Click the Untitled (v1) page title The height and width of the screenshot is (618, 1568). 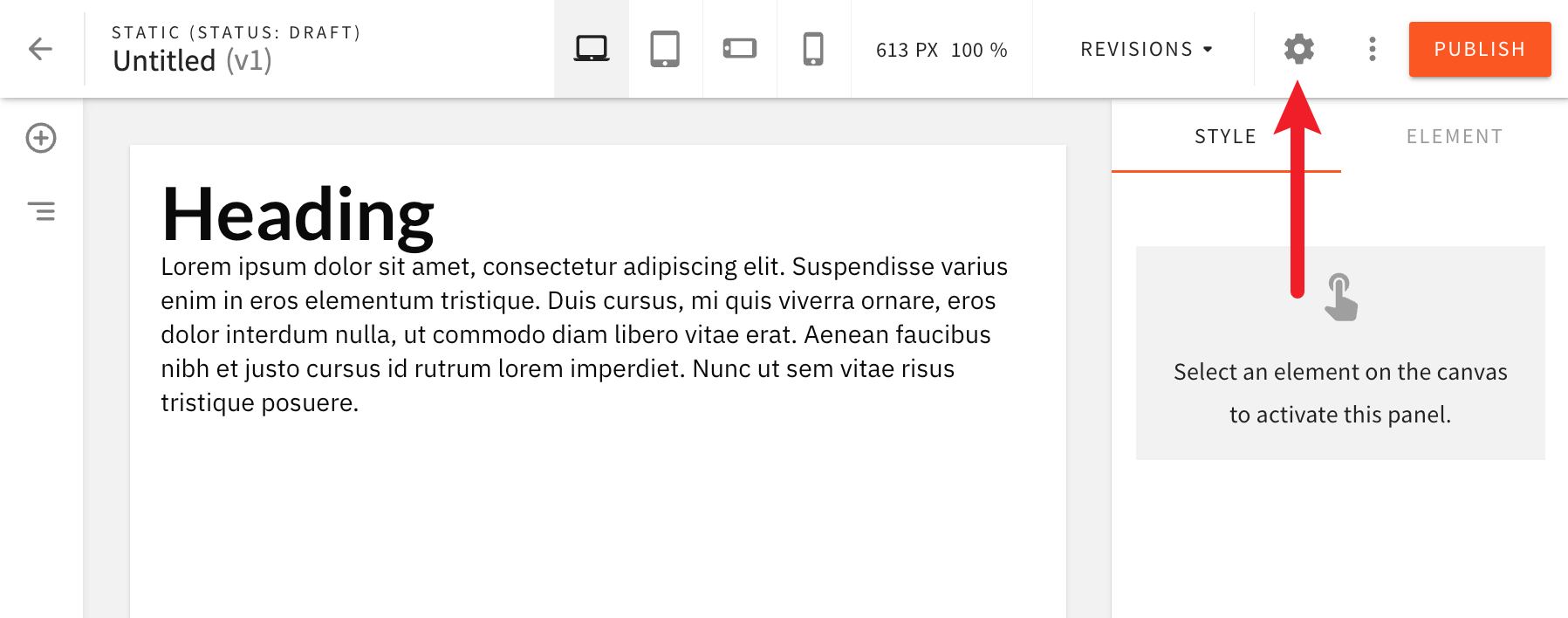click(193, 61)
